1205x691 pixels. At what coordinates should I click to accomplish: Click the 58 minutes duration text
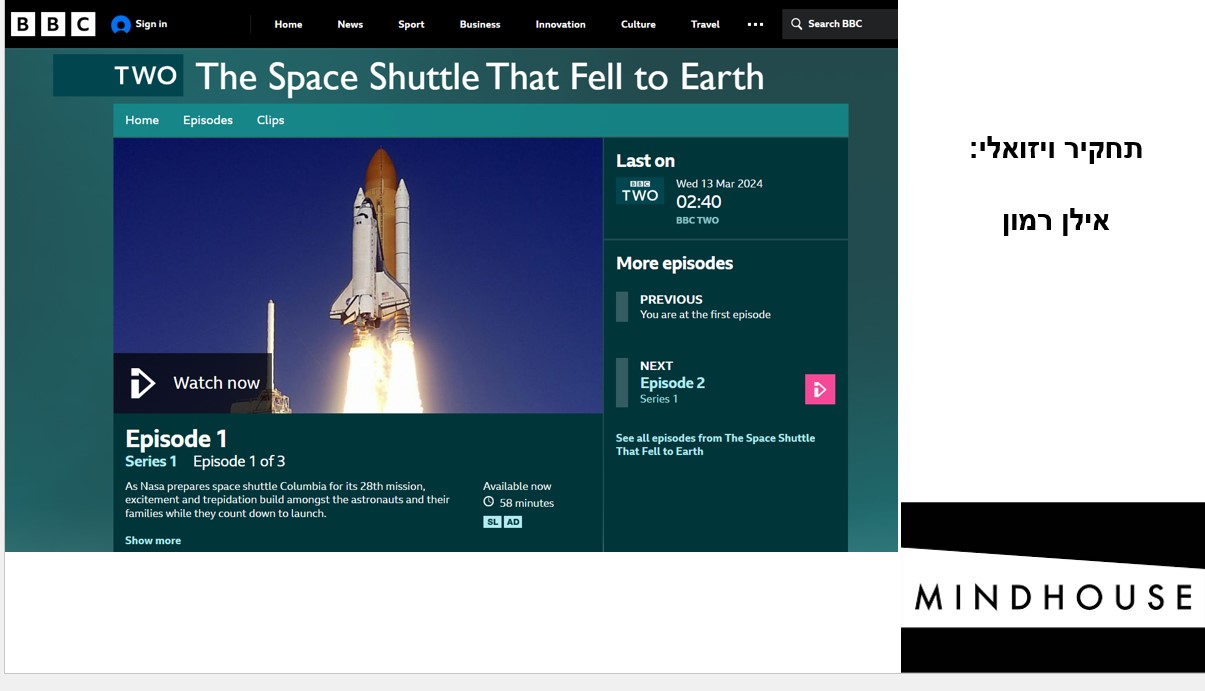pos(527,503)
